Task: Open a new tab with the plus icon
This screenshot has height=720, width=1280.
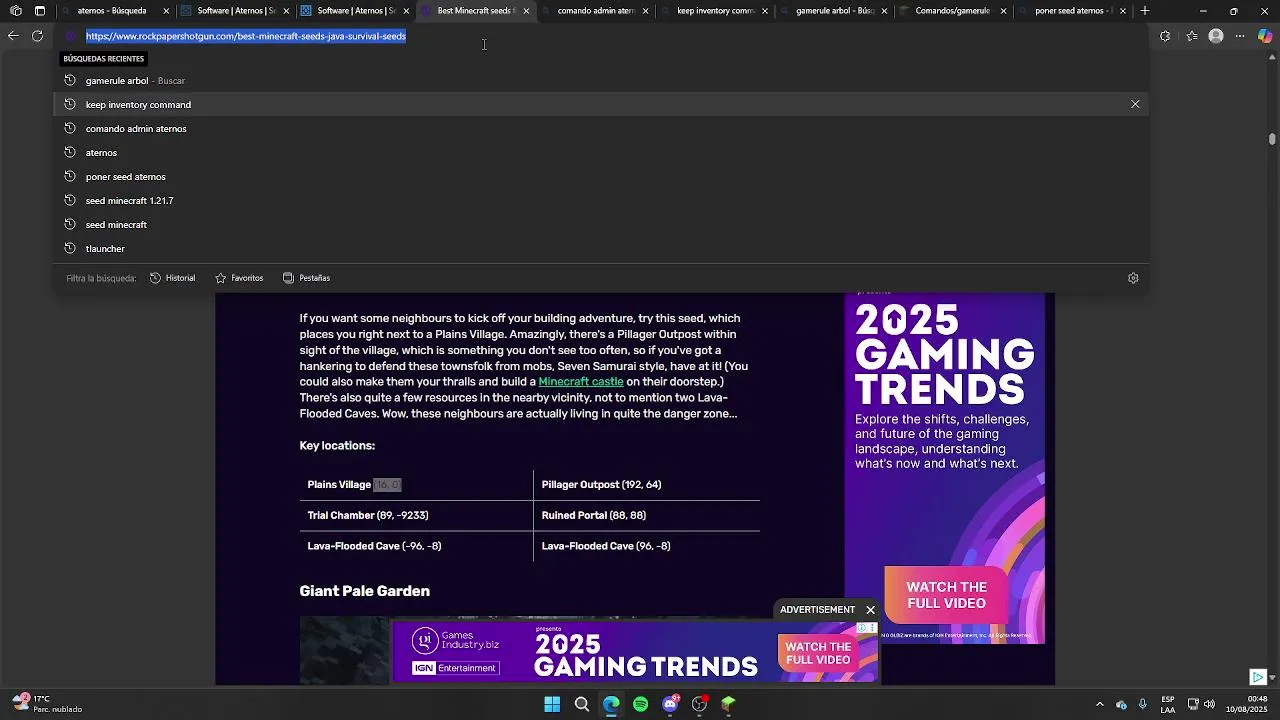Action: pyautogui.click(x=1145, y=11)
